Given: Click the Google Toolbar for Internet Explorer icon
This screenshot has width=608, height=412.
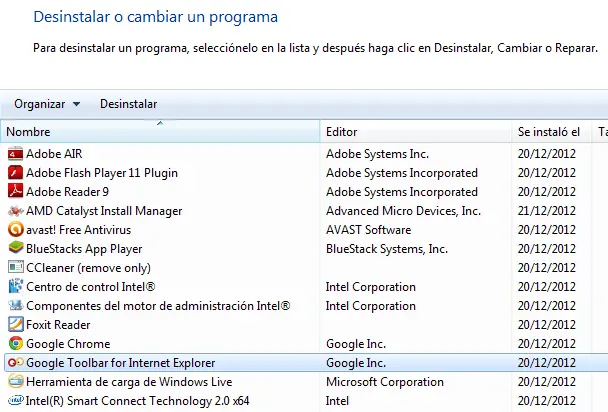Looking at the screenshot, I should click(x=15, y=363).
